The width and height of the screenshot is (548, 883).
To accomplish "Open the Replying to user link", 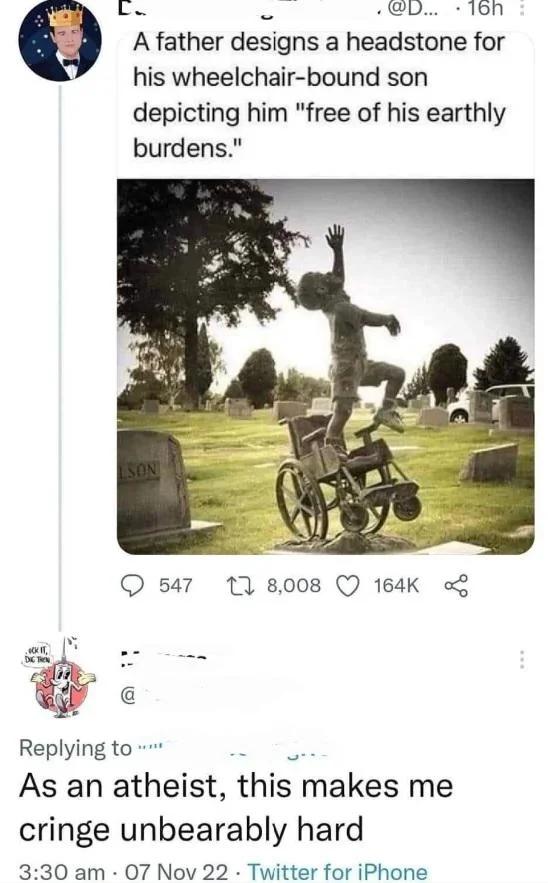I will [232, 749].
